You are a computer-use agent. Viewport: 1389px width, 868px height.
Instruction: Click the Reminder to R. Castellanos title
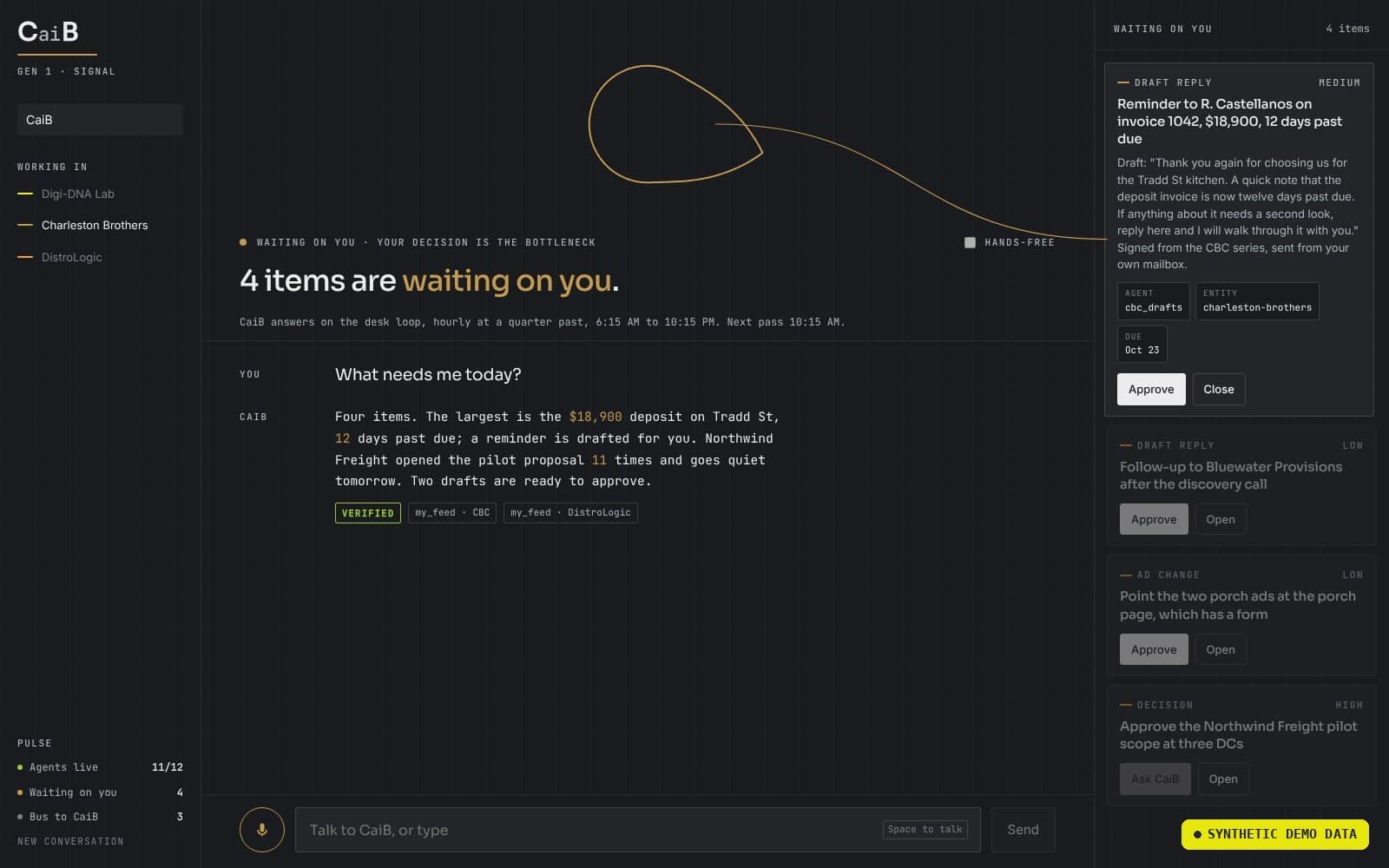tap(1230, 121)
